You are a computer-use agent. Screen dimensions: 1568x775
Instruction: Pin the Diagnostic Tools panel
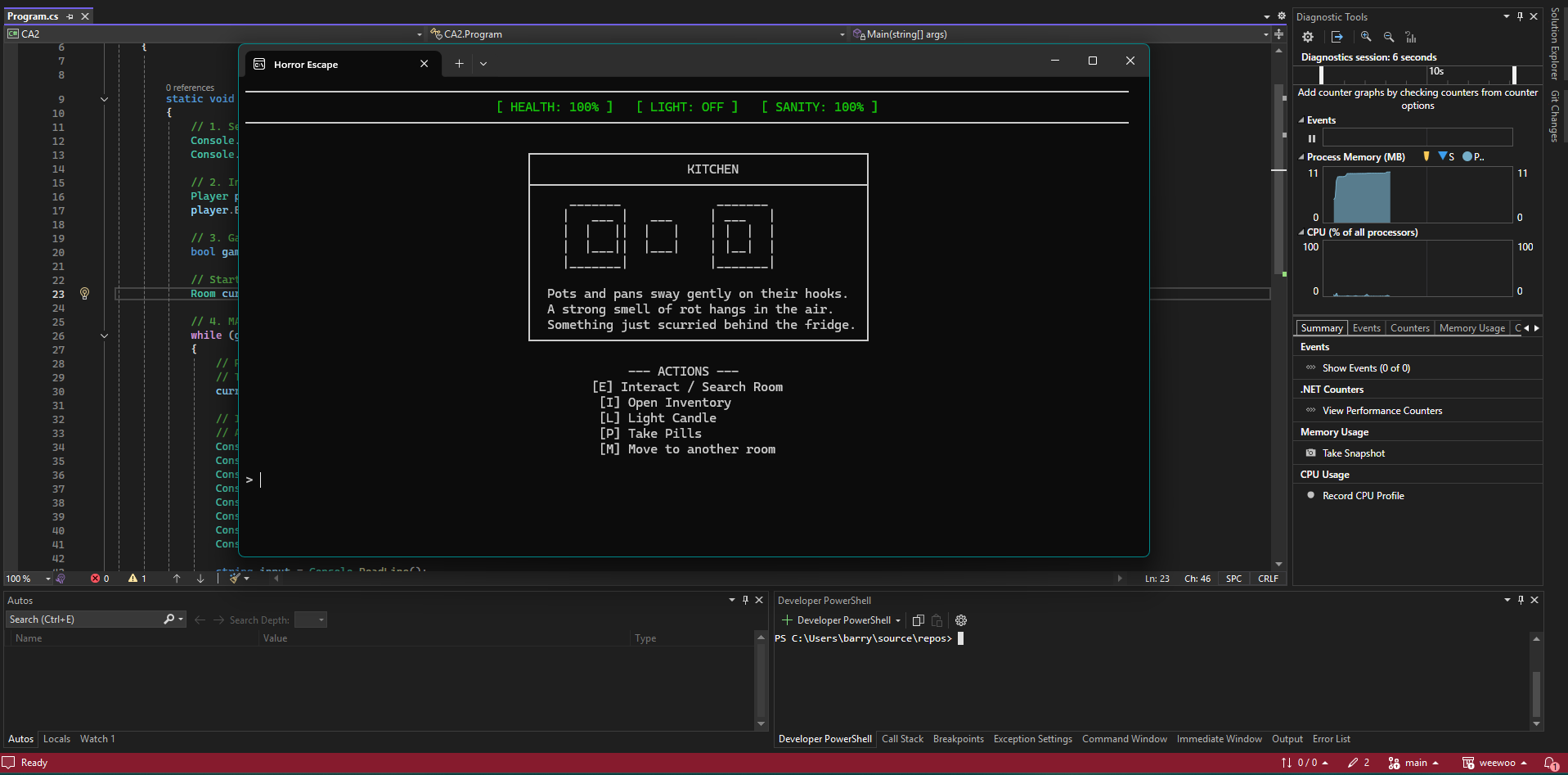pos(1521,16)
